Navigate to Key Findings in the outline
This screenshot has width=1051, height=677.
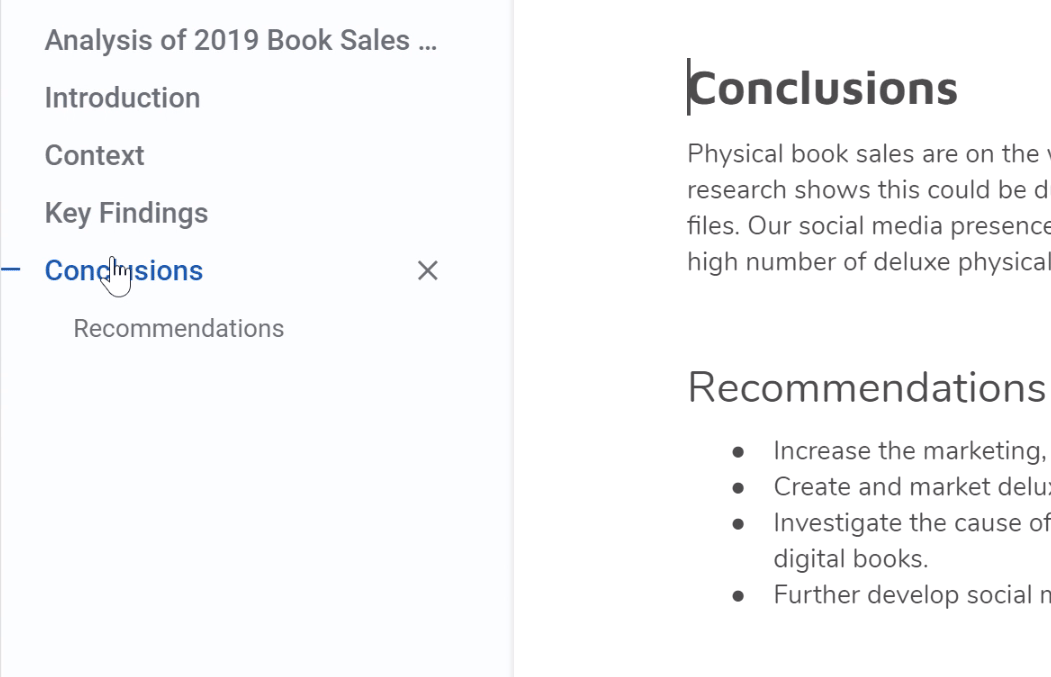[x=126, y=213]
